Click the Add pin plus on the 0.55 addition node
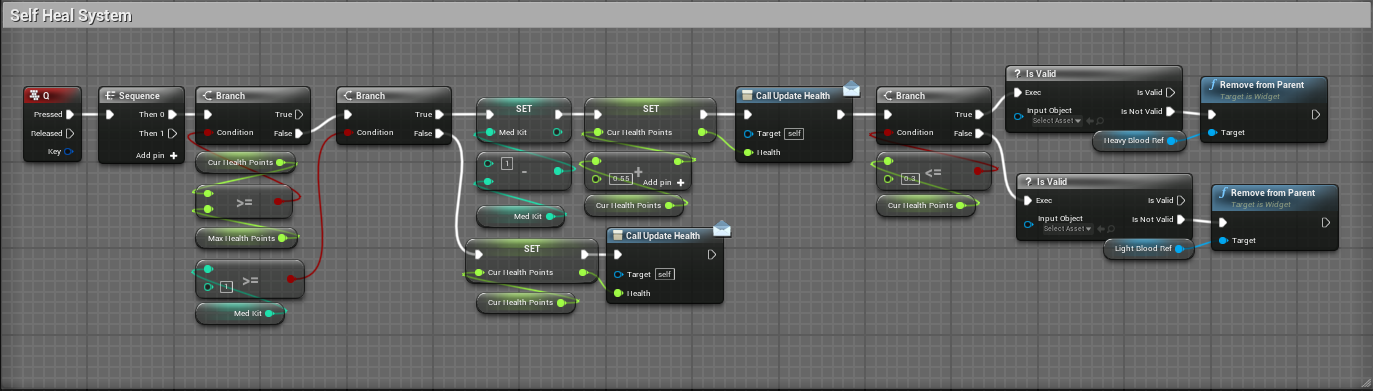Viewport: 1373px width, 391px height. pos(680,182)
